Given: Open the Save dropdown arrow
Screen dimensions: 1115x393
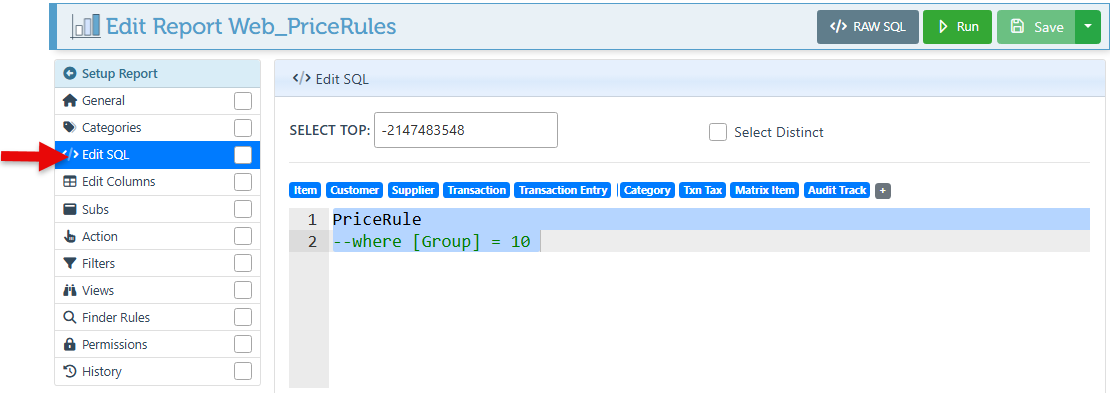Looking at the screenshot, I should coord(1088,27).
